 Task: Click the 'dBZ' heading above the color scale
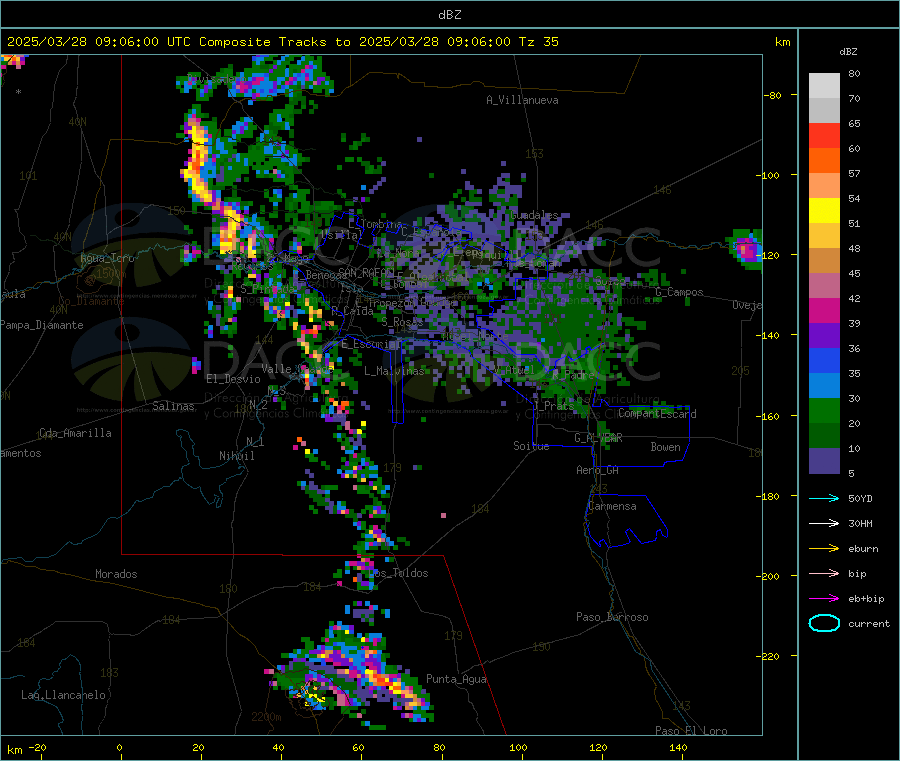(848, 52)
